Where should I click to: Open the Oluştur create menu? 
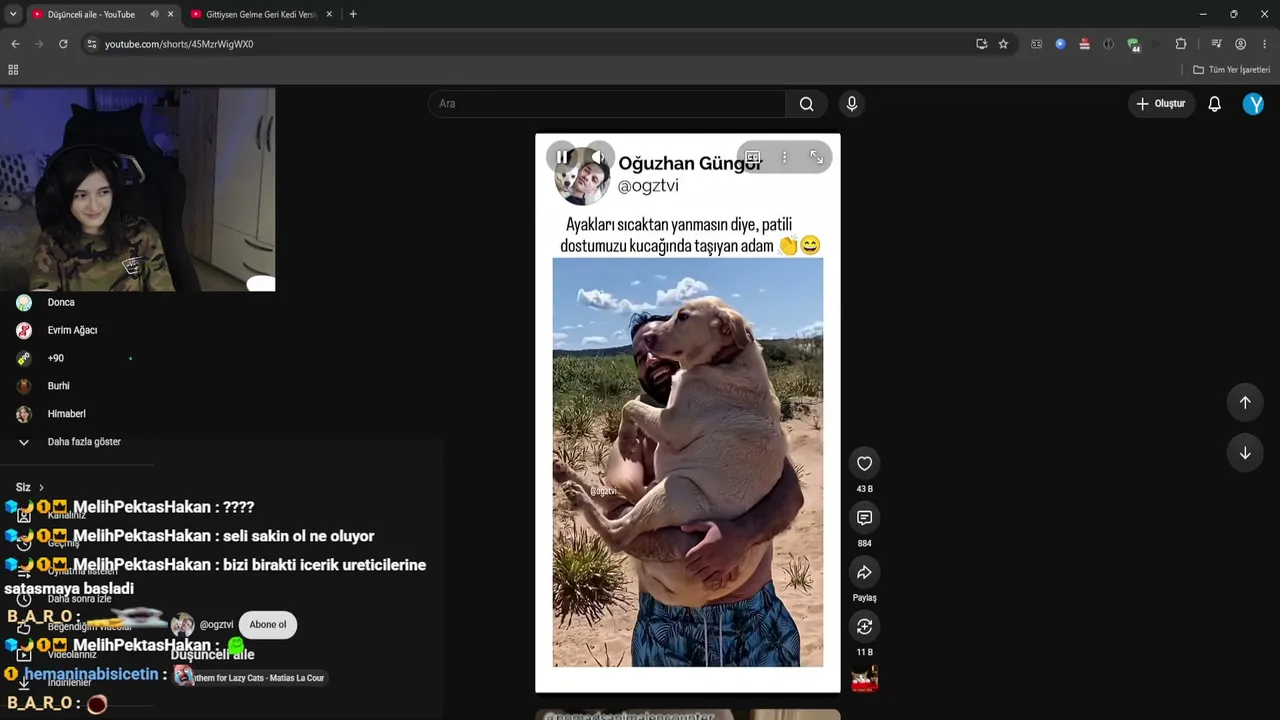pos(1161,104)
